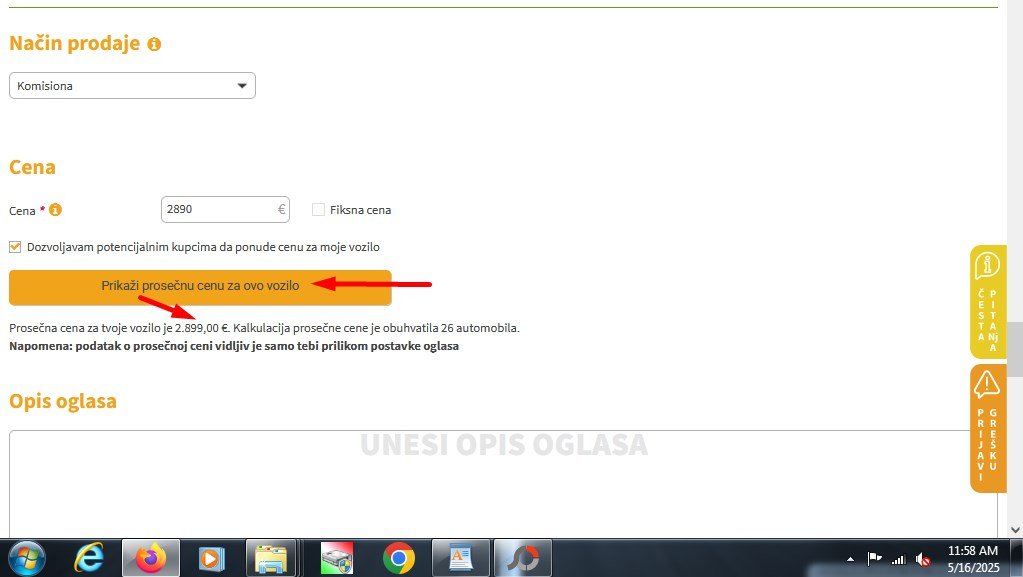The width and height of the screenshot is (1023, 577).
Task: Launch Internet Explorer from taskbar
Action: tap(89, 559)
